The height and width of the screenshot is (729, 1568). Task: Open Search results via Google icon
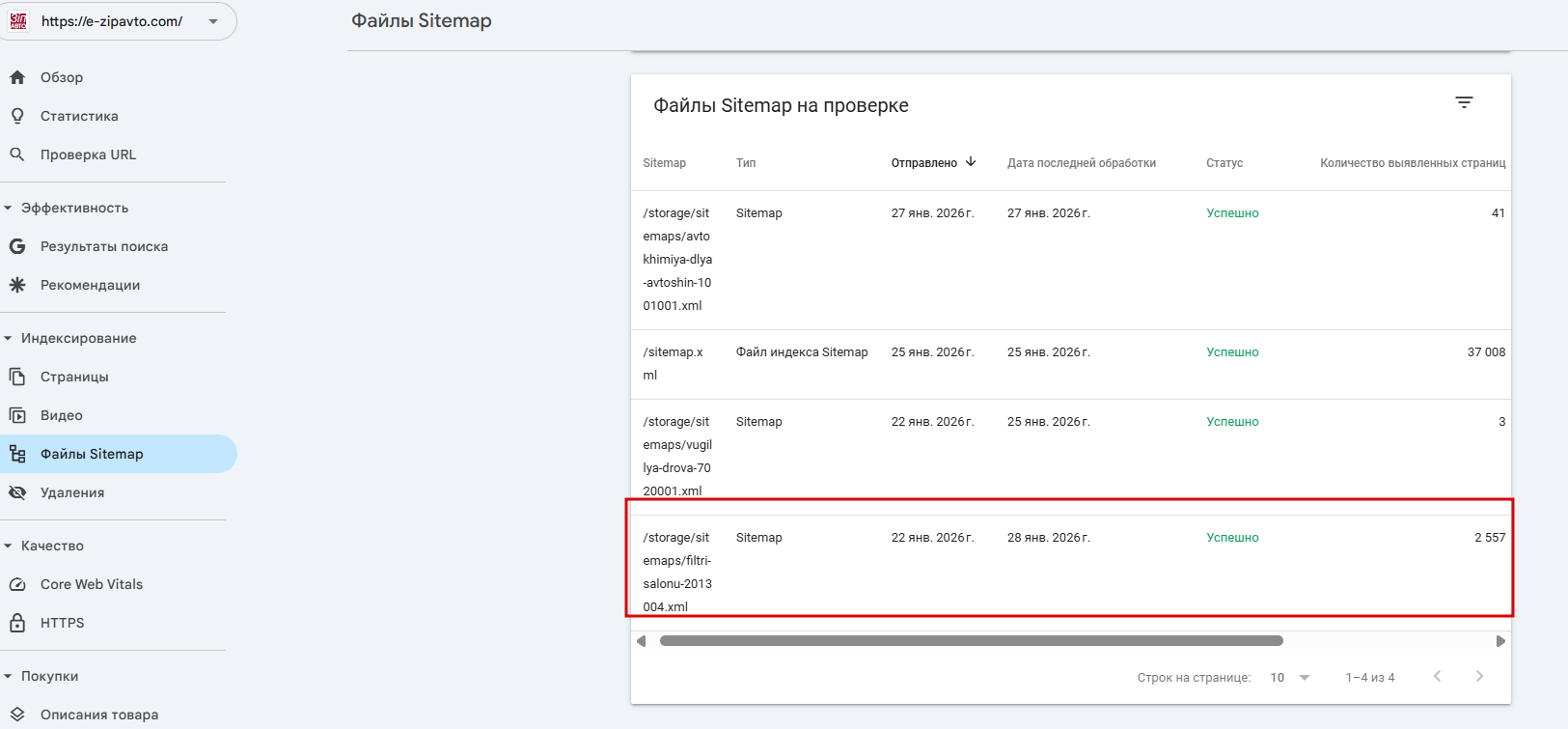17,246
